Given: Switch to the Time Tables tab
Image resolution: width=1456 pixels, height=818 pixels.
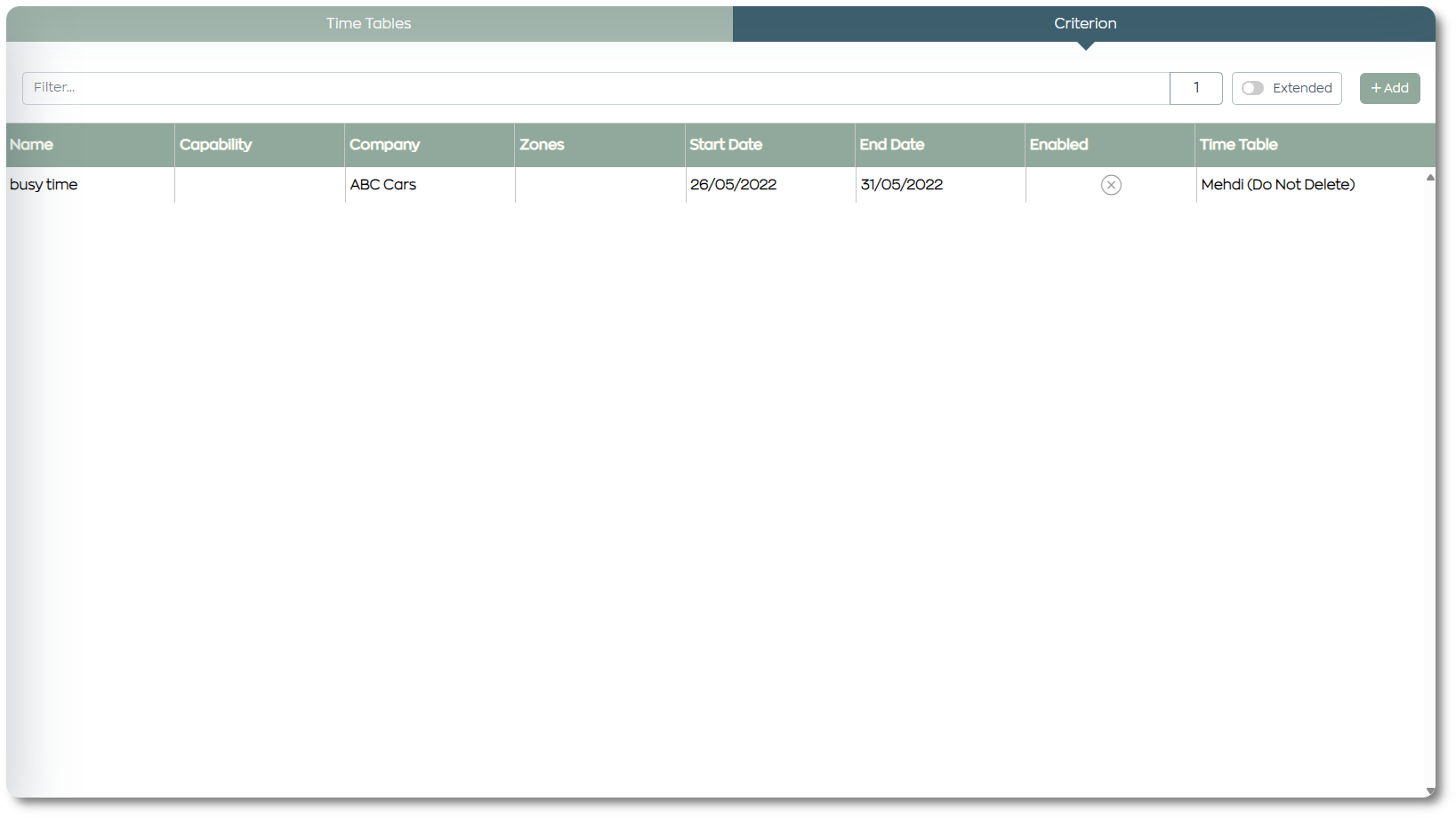Looking at the screenshot, I should [369, 24].
